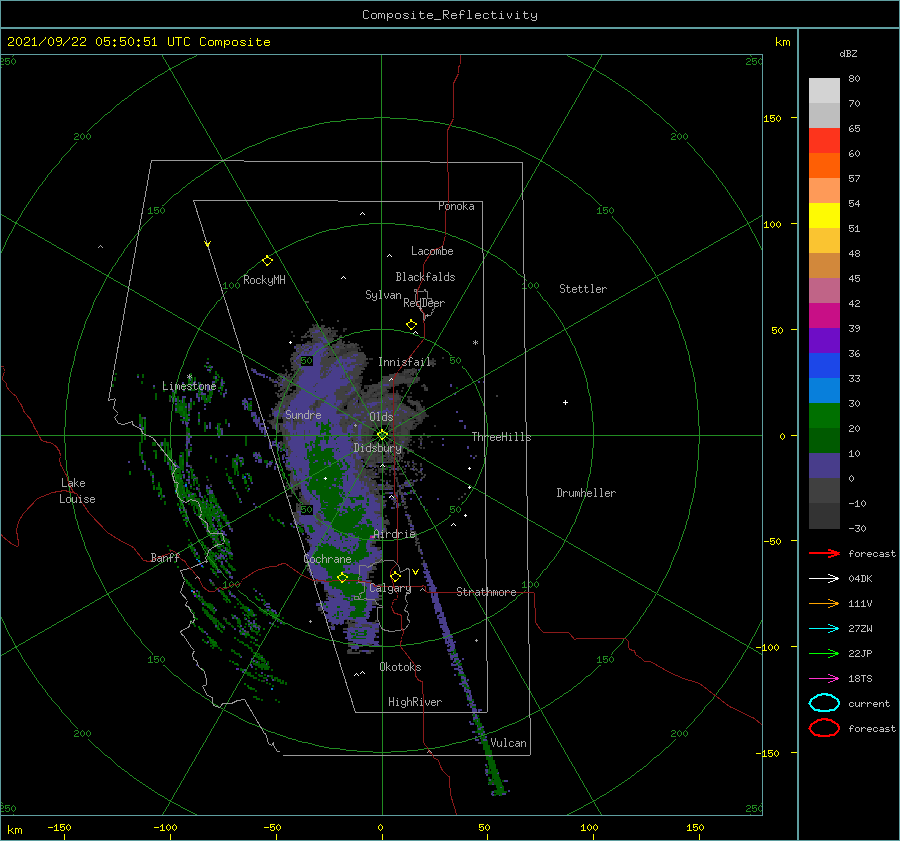Click the Blackfalds city label
Screen dimensions: 900x841
tap(425, 277)
